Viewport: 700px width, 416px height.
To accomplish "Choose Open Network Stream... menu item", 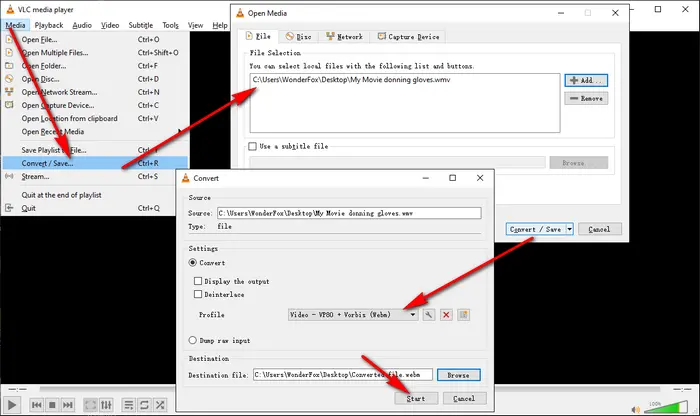I will click(95, 92).
